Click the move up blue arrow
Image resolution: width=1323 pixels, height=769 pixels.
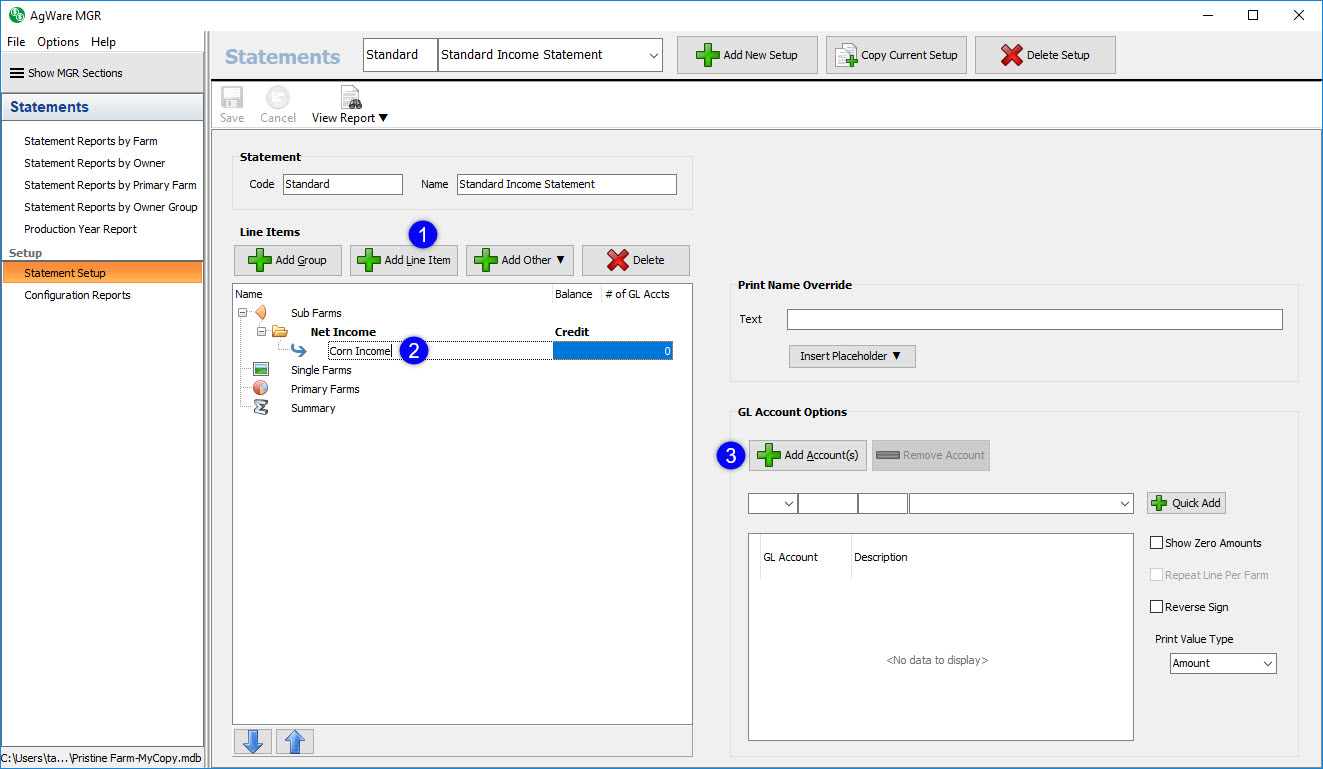(295, 741)
